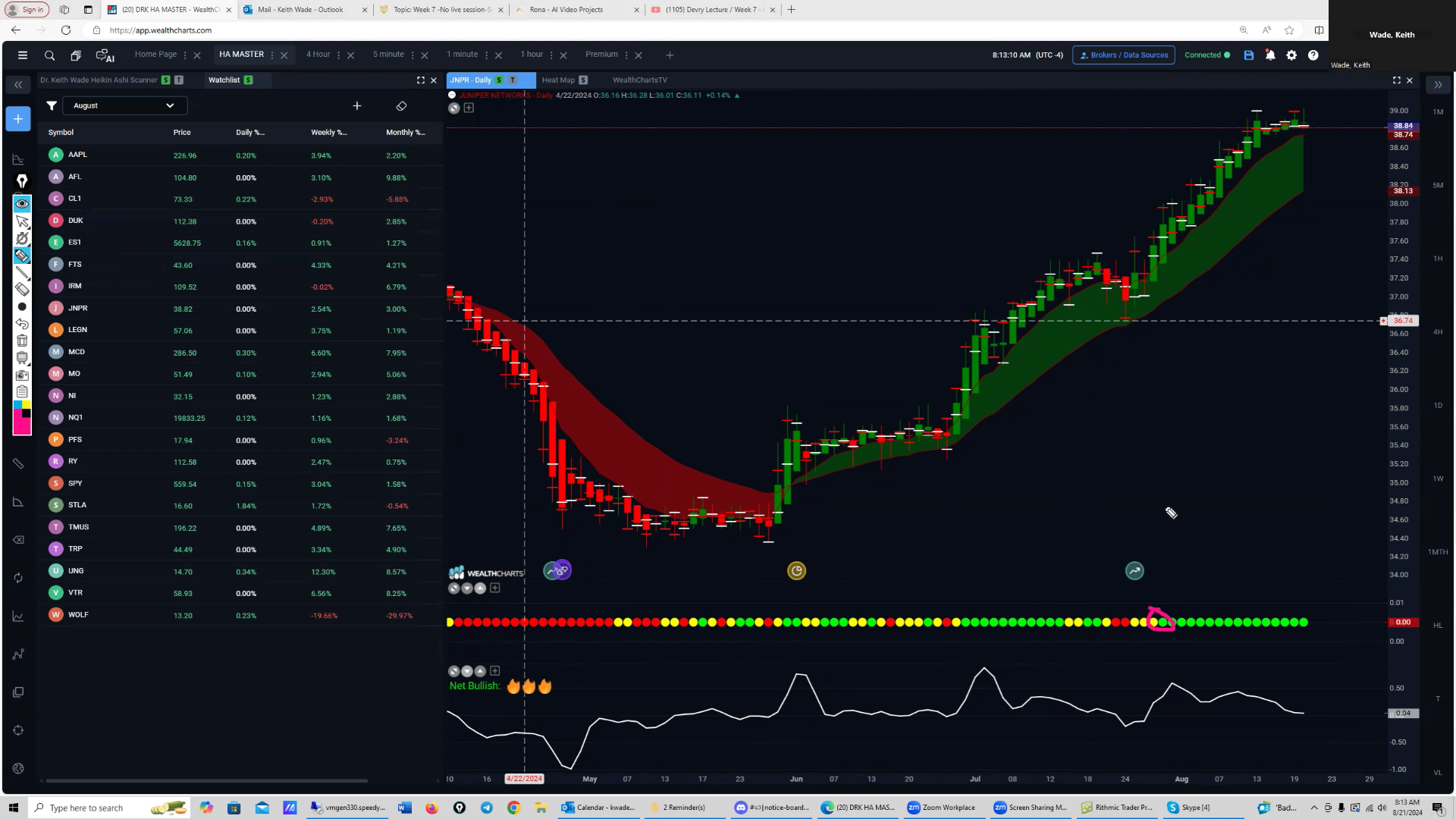Undo last drawing with the undo arrow
Viewport: 1456px width, 819px height.
coord(22,324)
